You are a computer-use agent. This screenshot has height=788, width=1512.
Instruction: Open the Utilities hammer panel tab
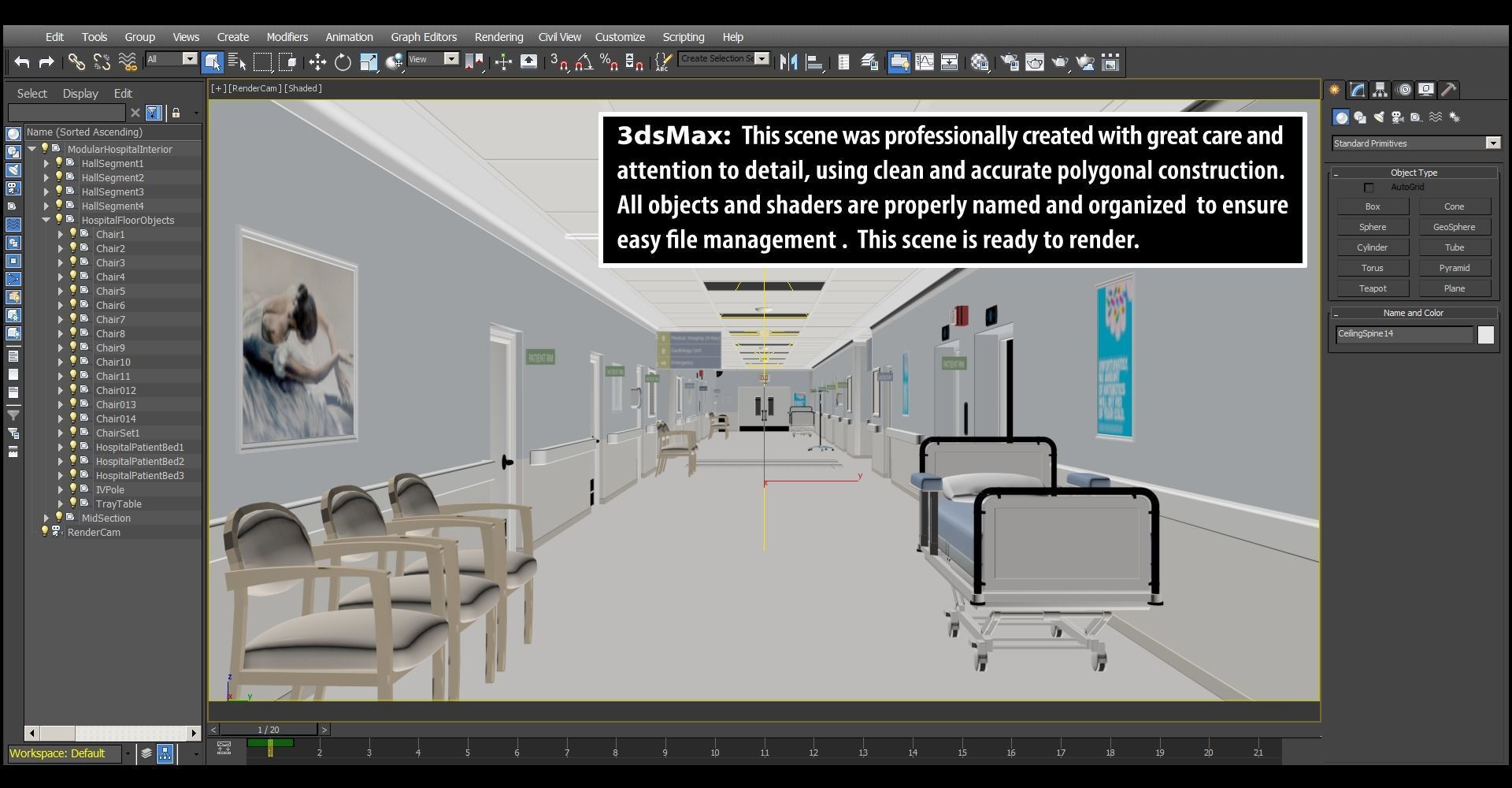pos(1449,90)
